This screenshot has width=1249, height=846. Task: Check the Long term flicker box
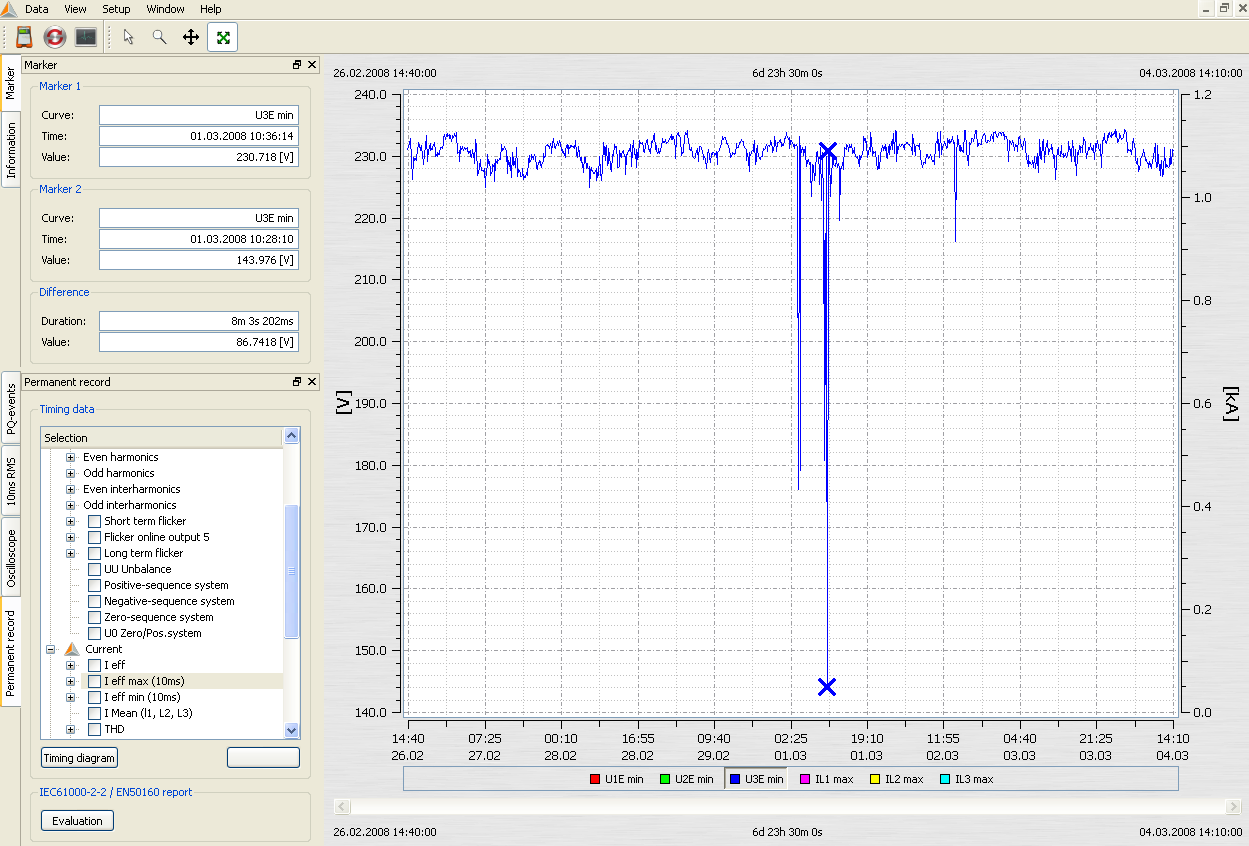pos(94,553)
